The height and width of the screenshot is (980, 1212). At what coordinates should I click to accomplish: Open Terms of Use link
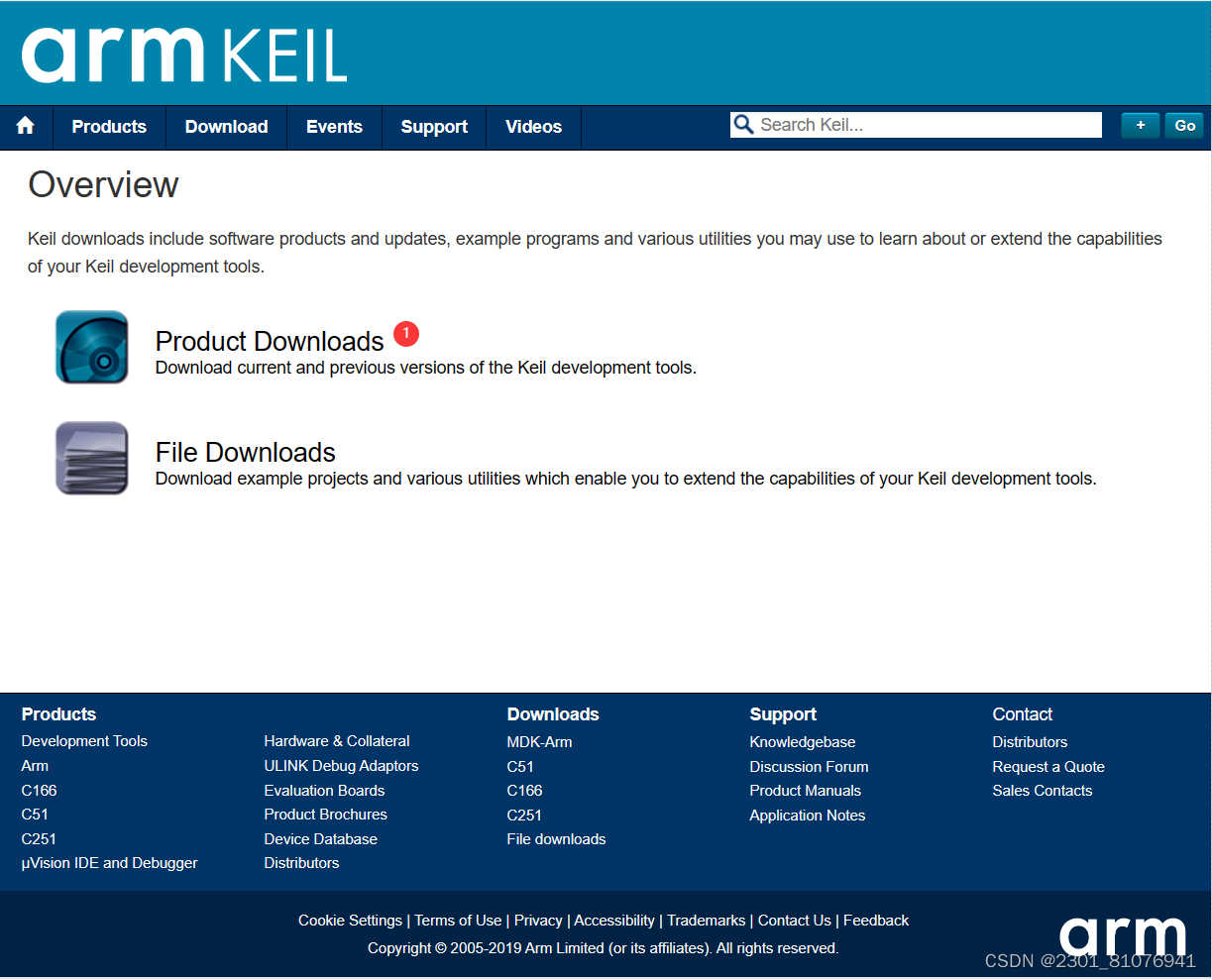point(458,921)
